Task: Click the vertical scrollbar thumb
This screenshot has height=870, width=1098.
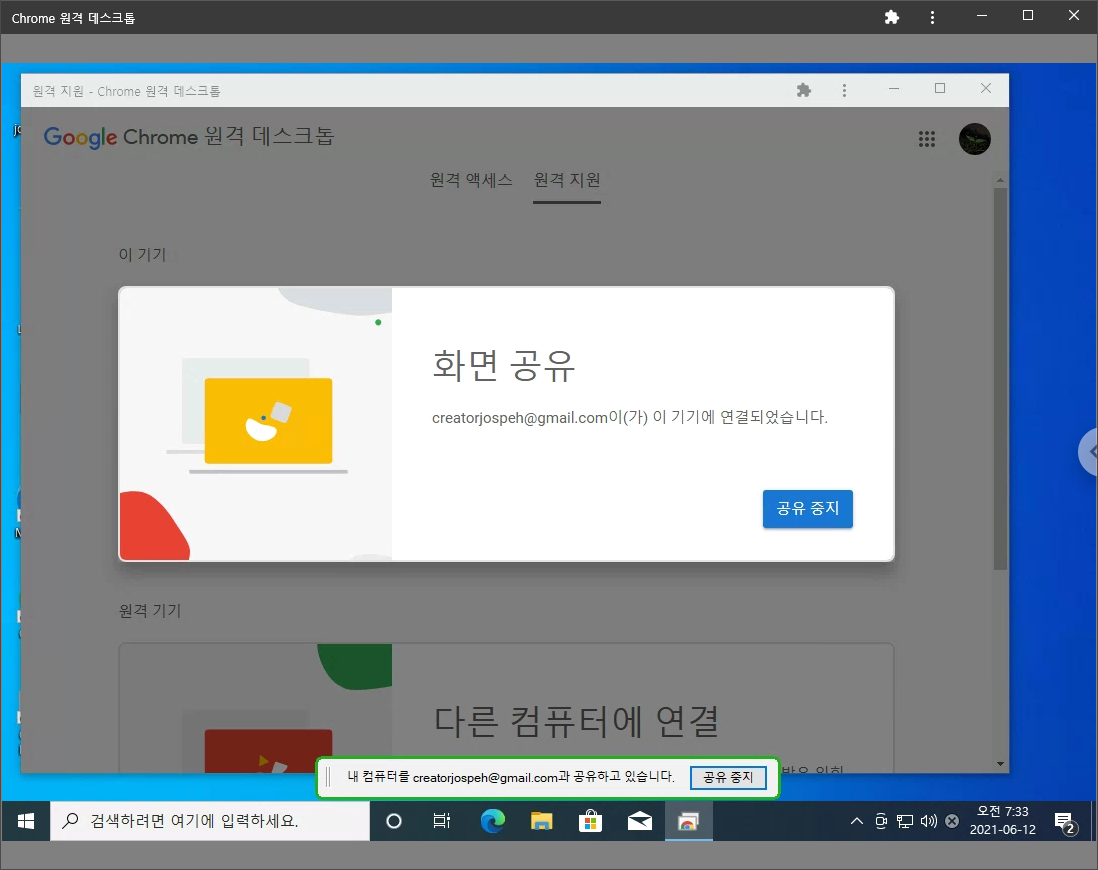Action: point(1000,378)
